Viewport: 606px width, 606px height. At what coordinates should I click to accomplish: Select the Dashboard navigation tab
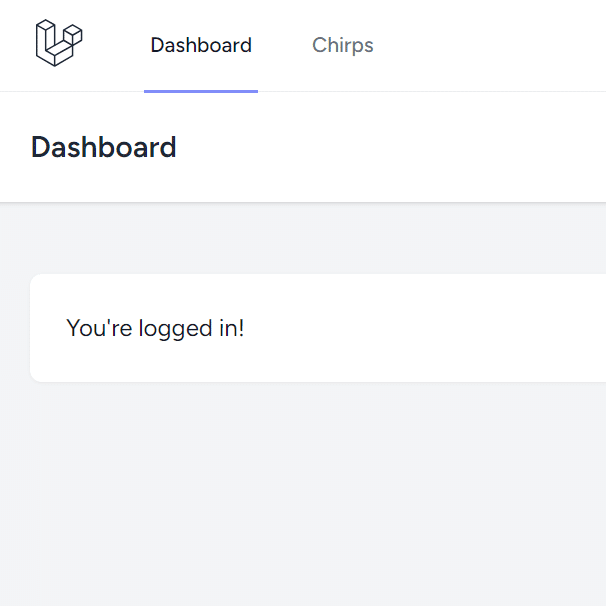201,45
